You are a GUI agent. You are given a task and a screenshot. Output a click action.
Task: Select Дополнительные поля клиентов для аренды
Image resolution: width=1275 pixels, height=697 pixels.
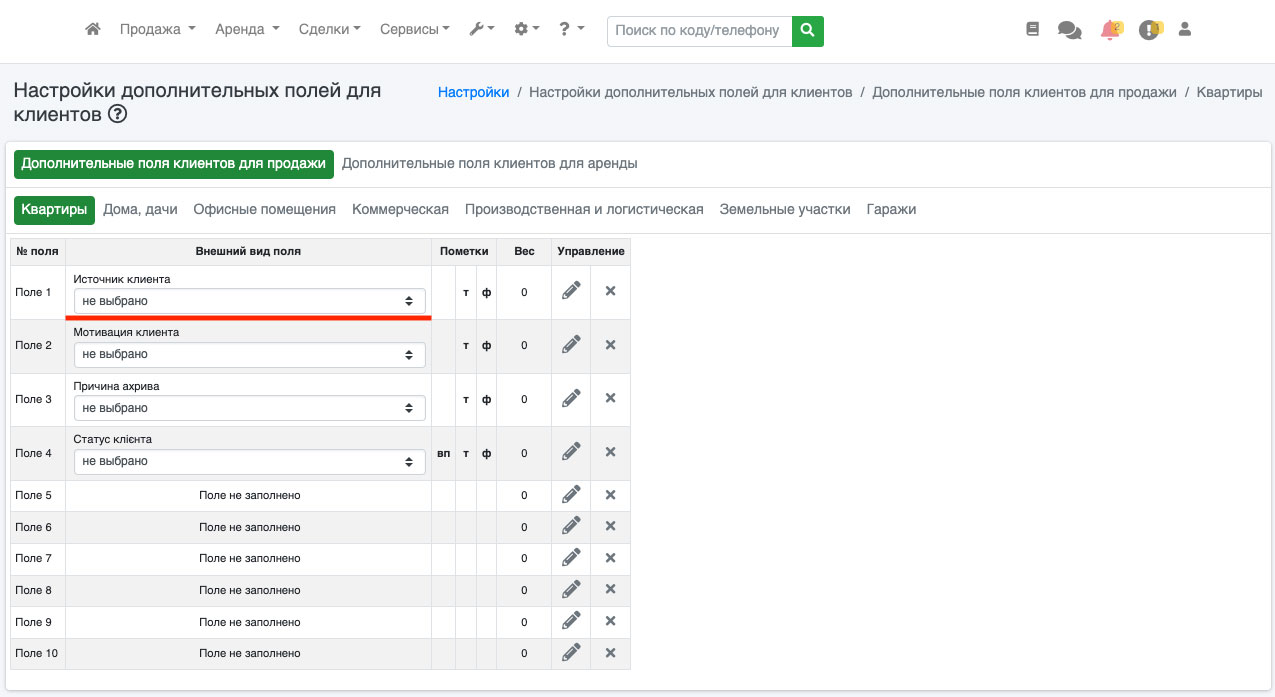489,163
